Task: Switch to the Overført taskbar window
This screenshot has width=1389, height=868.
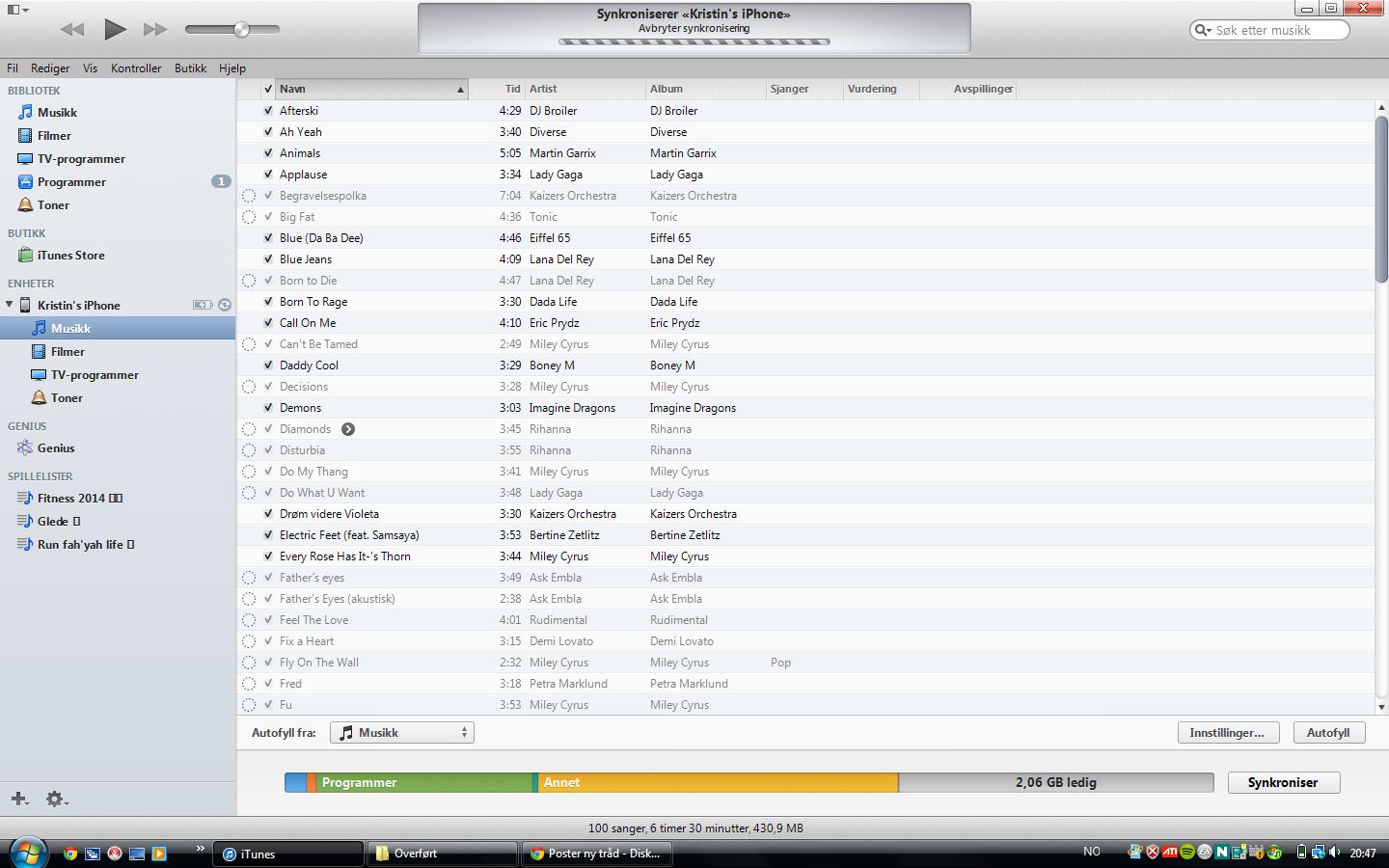Action: point(442,854)
